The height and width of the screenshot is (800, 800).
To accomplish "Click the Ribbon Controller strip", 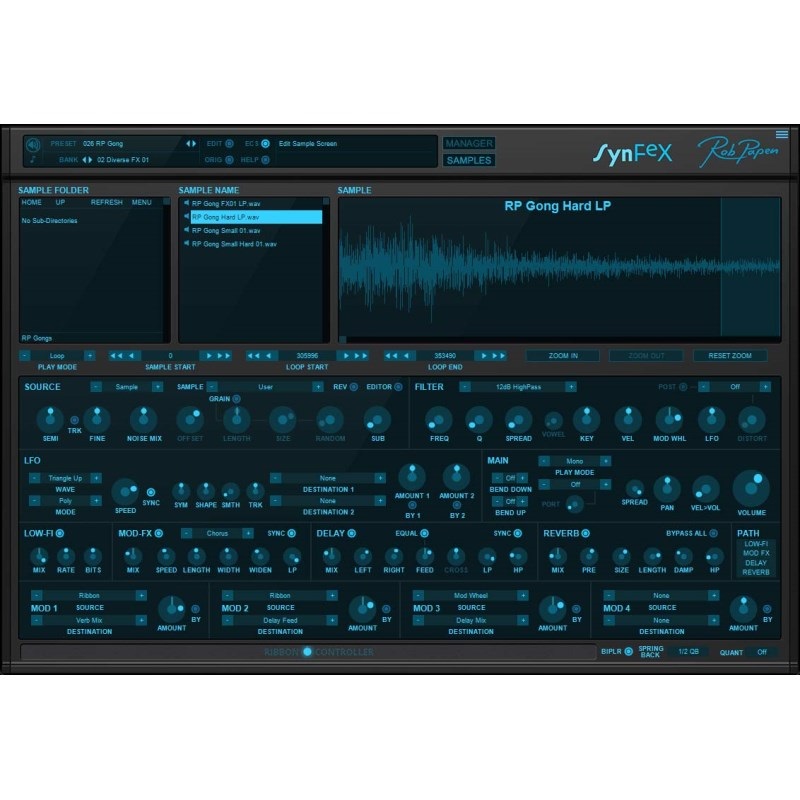I will coord(308,652).
